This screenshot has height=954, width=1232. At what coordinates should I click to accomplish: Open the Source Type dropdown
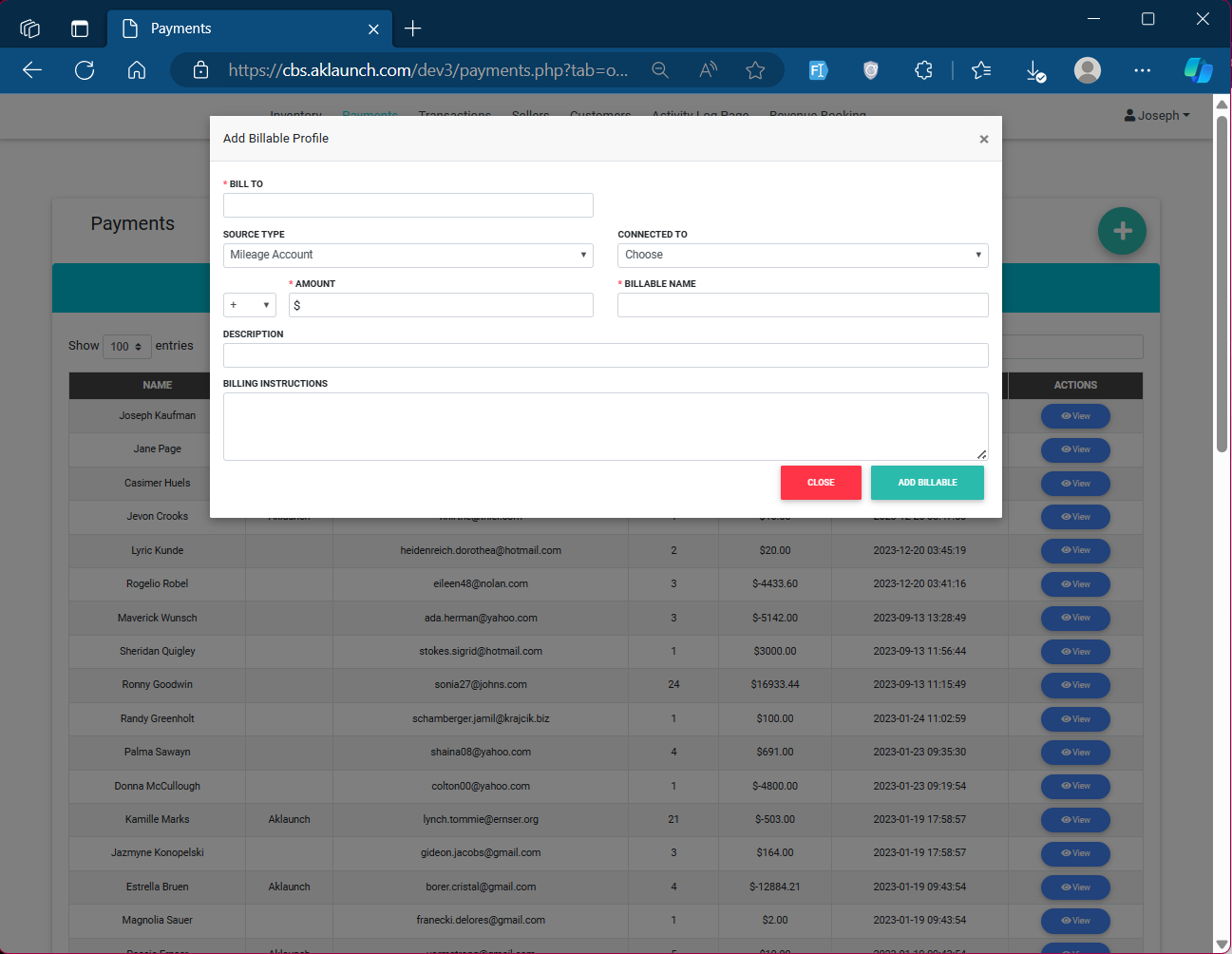408,255
